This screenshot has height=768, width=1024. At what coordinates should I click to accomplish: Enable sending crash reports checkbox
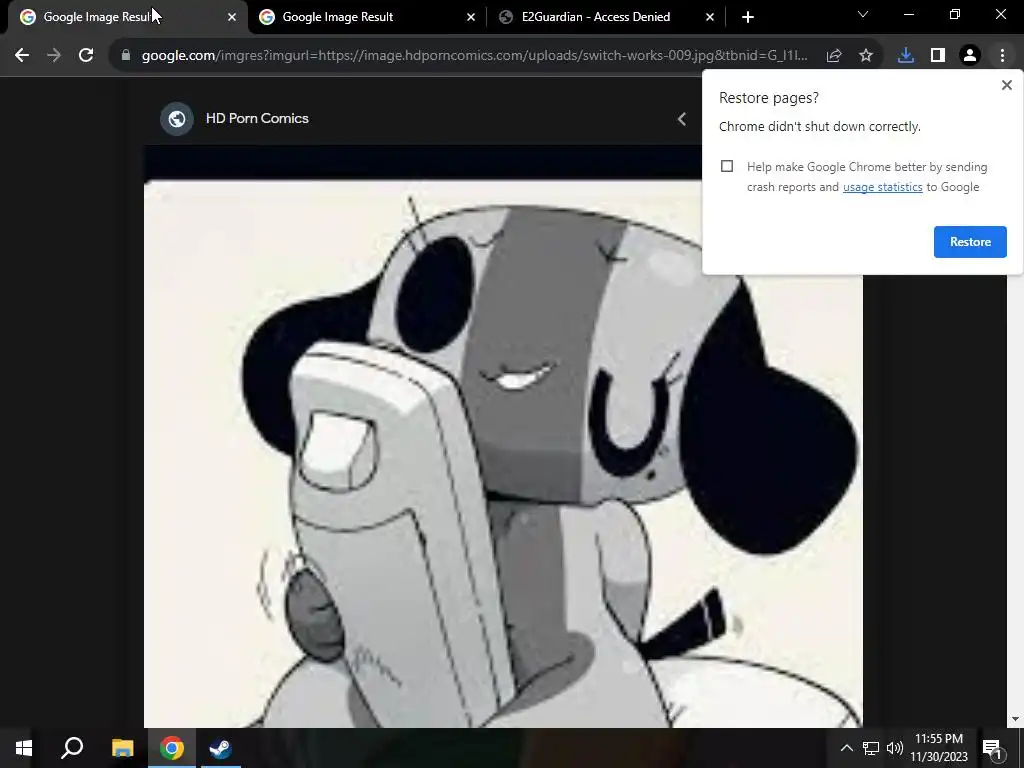coord(727,166)
